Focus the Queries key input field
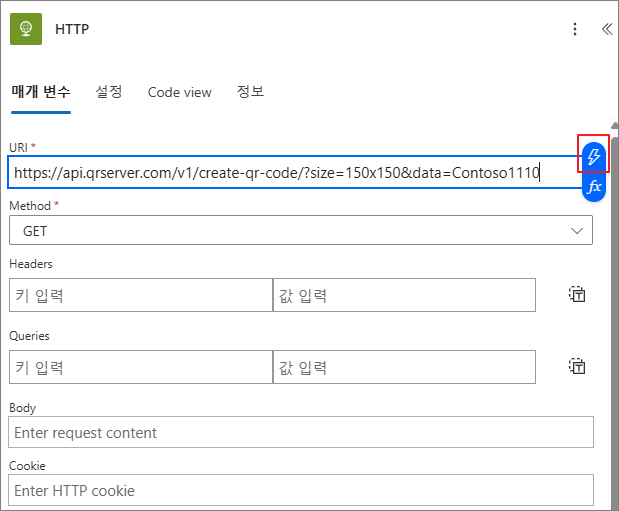Viewport: 619px width, 511px height. [x=141, y=367]
